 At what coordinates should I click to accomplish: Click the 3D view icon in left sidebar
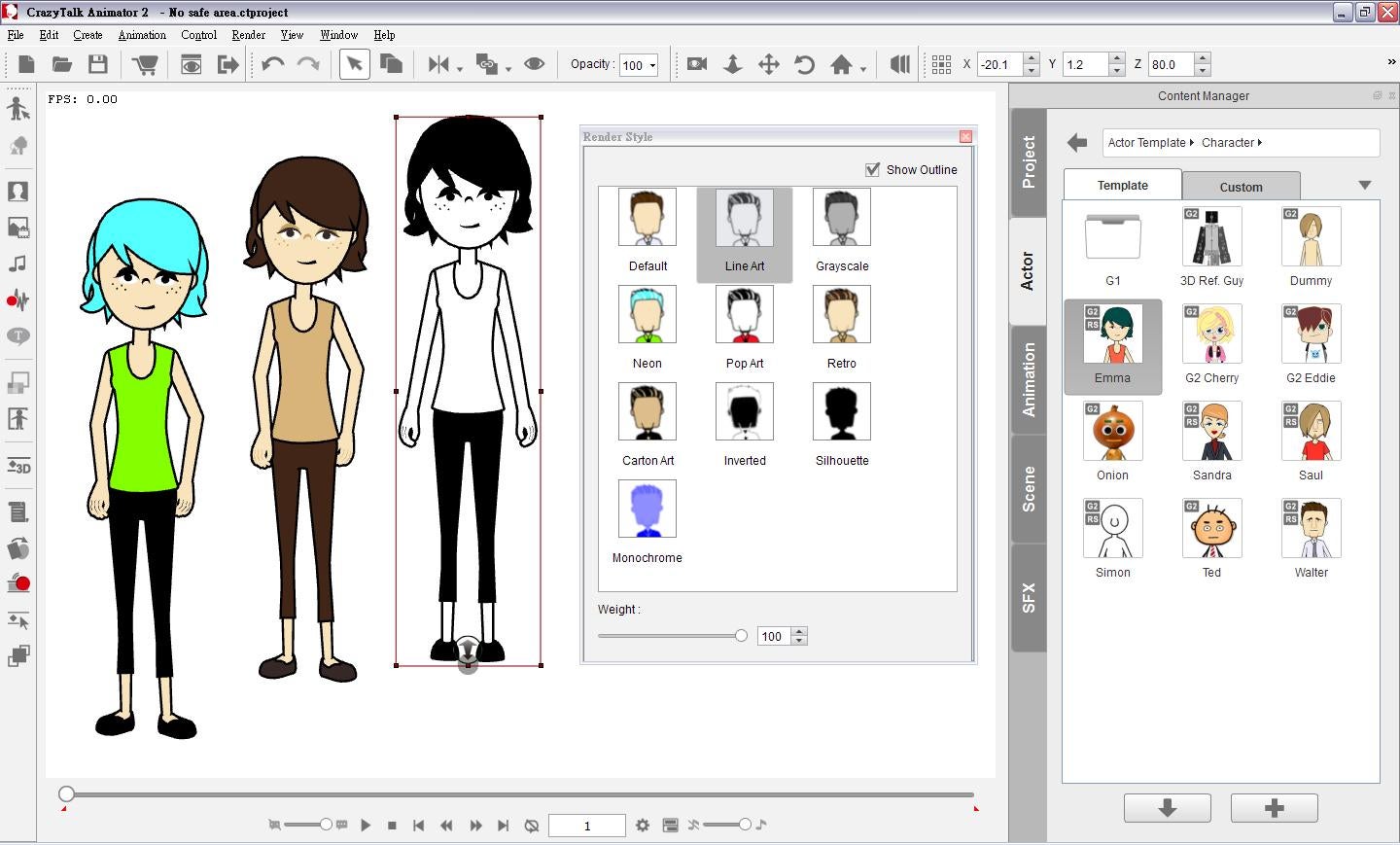tap(18, 467)
